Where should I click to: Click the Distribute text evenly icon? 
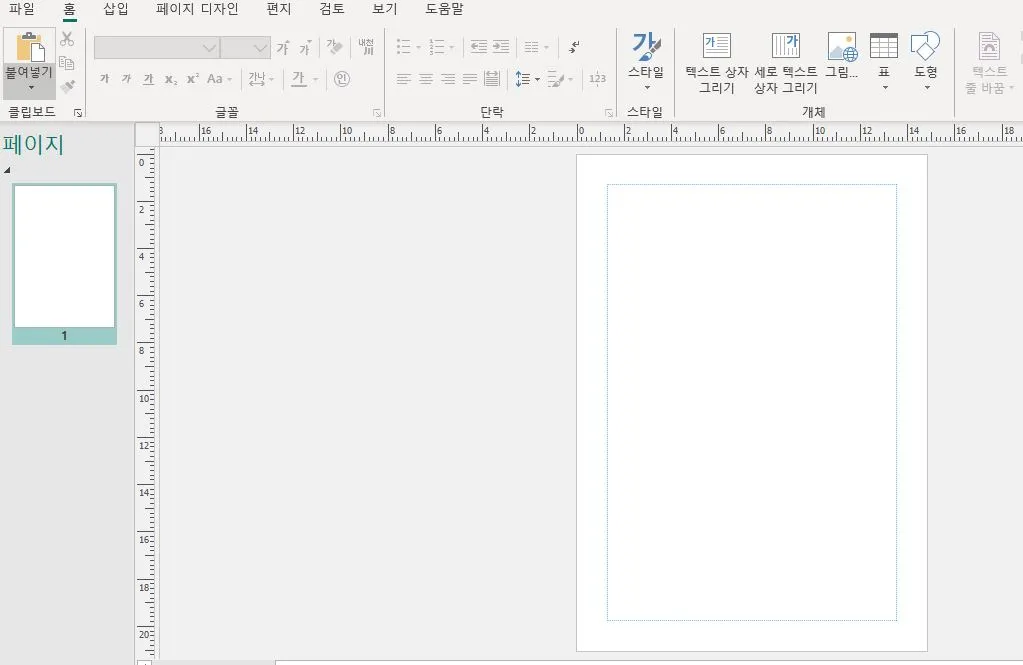492,79
